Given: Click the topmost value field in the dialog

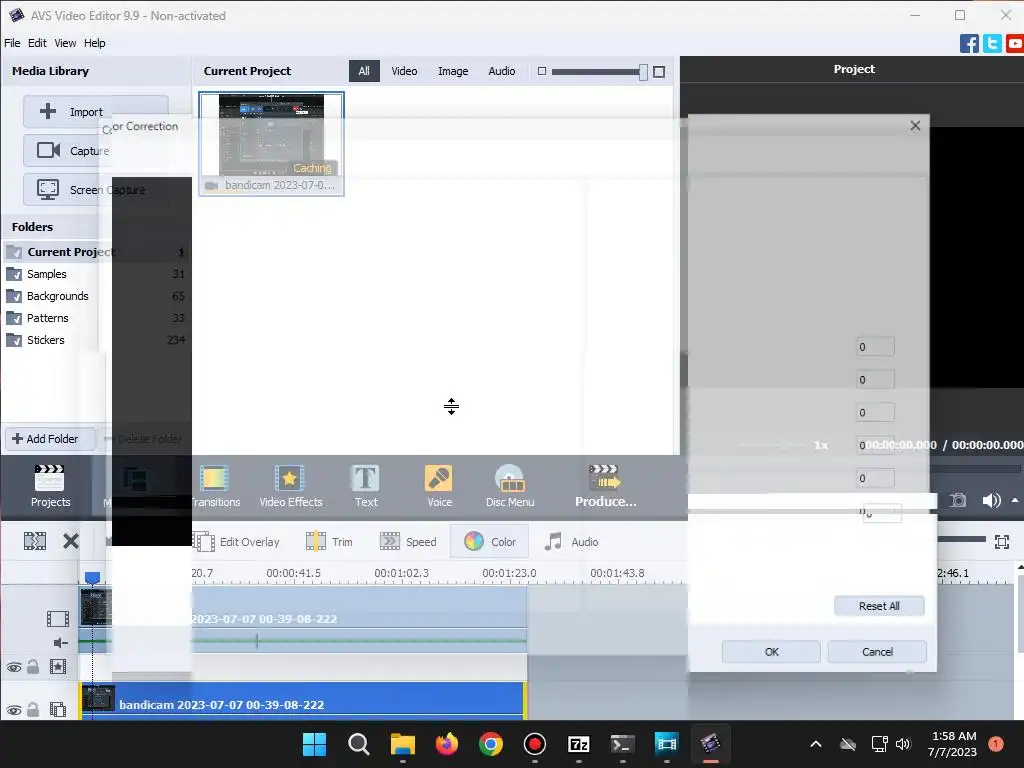Looking at the screenshot, I should (x=875, y=347).
